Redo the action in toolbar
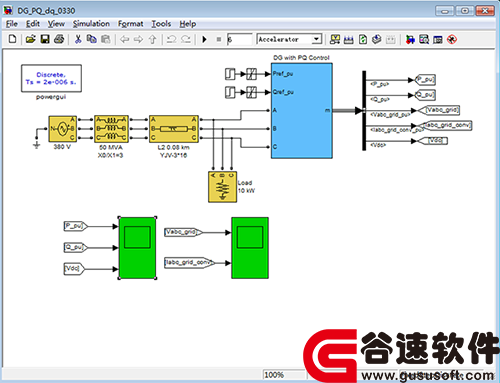 [186, 39]
